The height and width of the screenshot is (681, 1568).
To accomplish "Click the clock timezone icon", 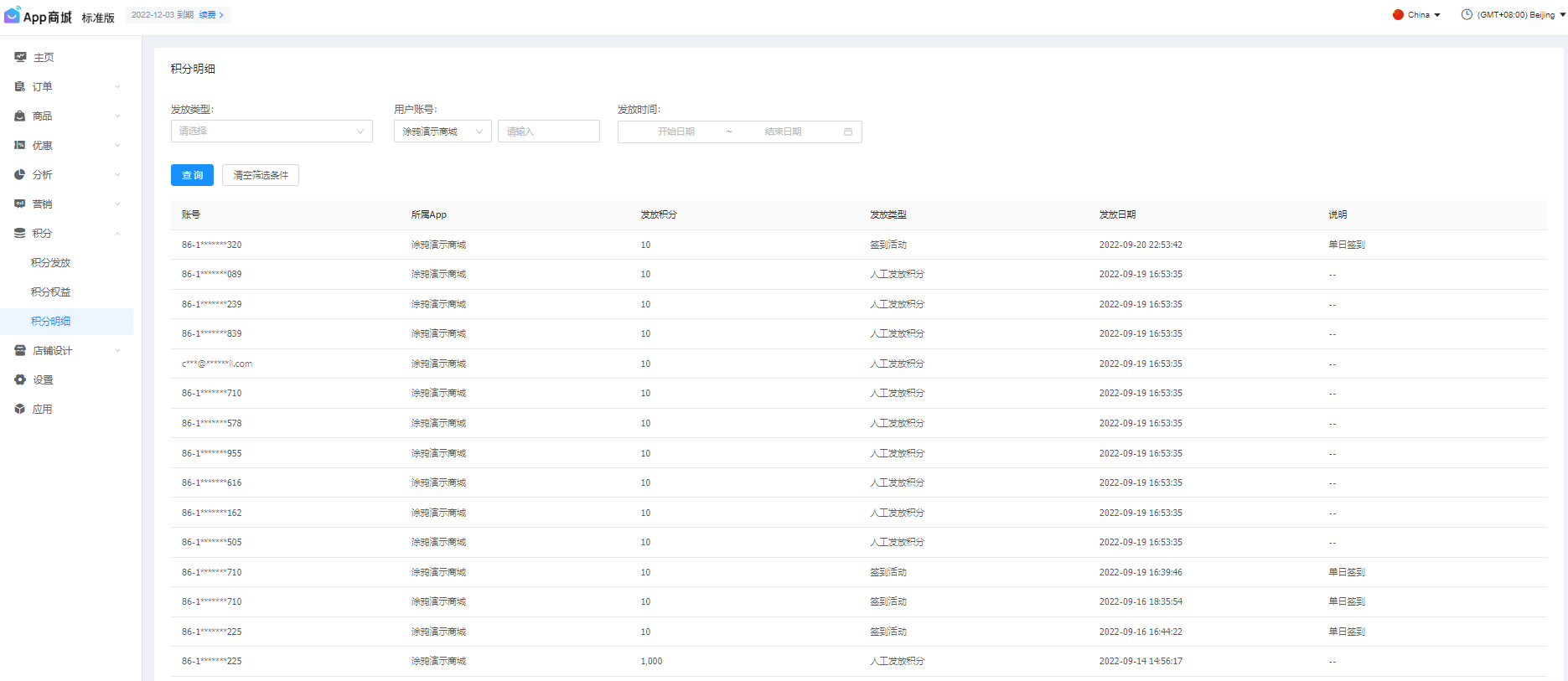I will tap(1467, 14).
